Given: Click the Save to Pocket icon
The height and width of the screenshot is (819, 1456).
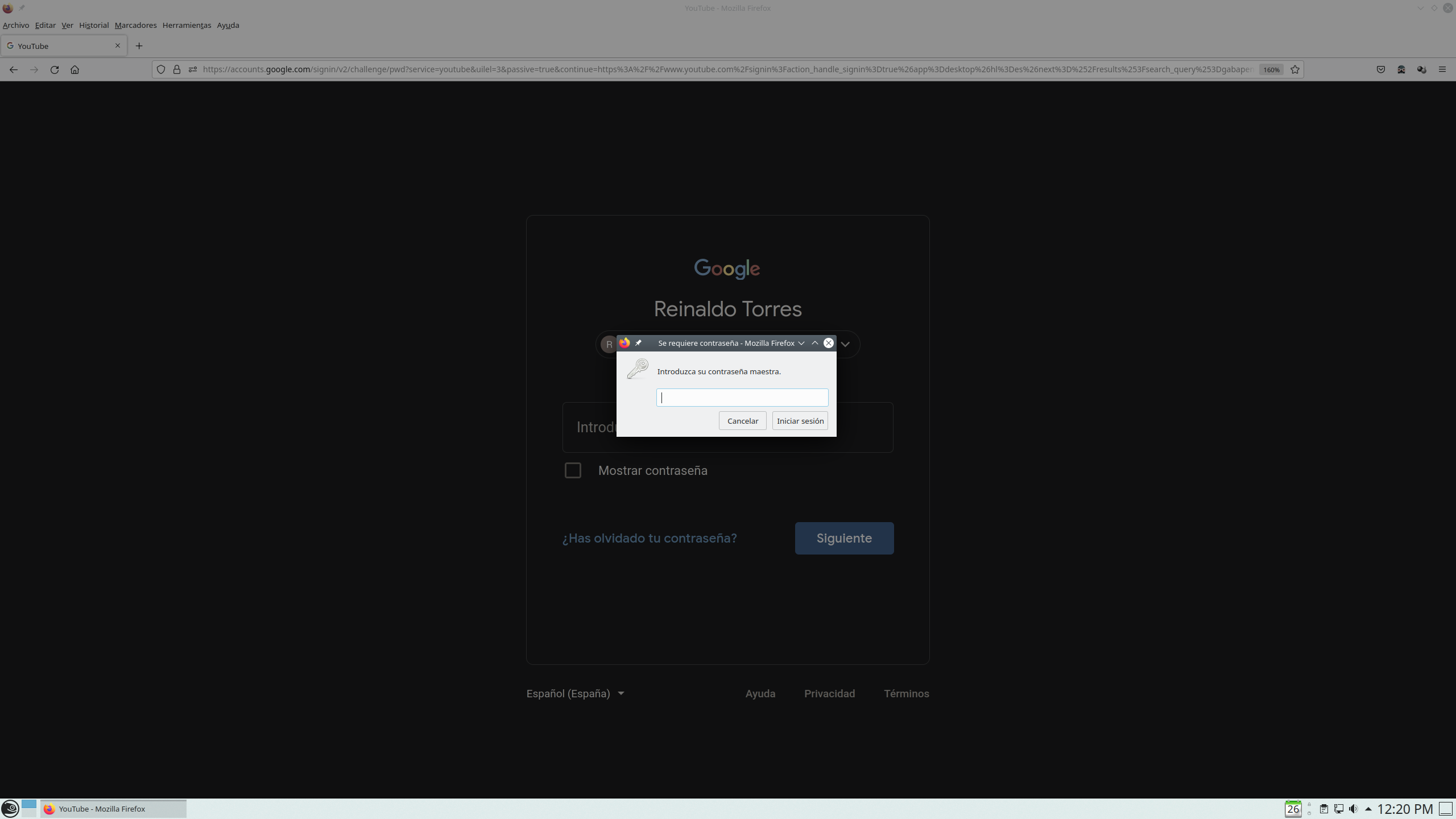Looking at the screenshot, I should click(1380, 69).
